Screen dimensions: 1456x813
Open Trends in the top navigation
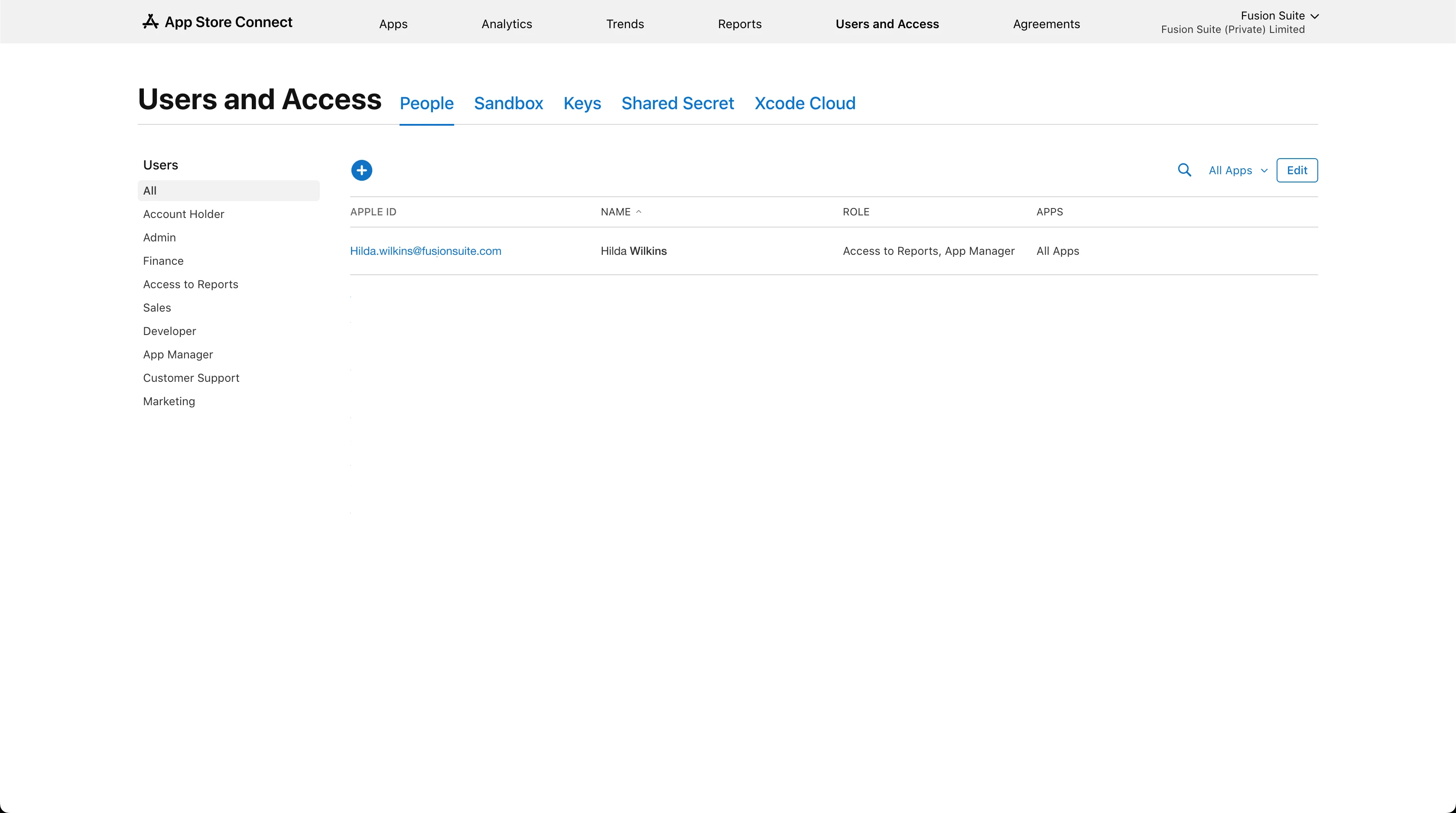(x=624, y=24)
